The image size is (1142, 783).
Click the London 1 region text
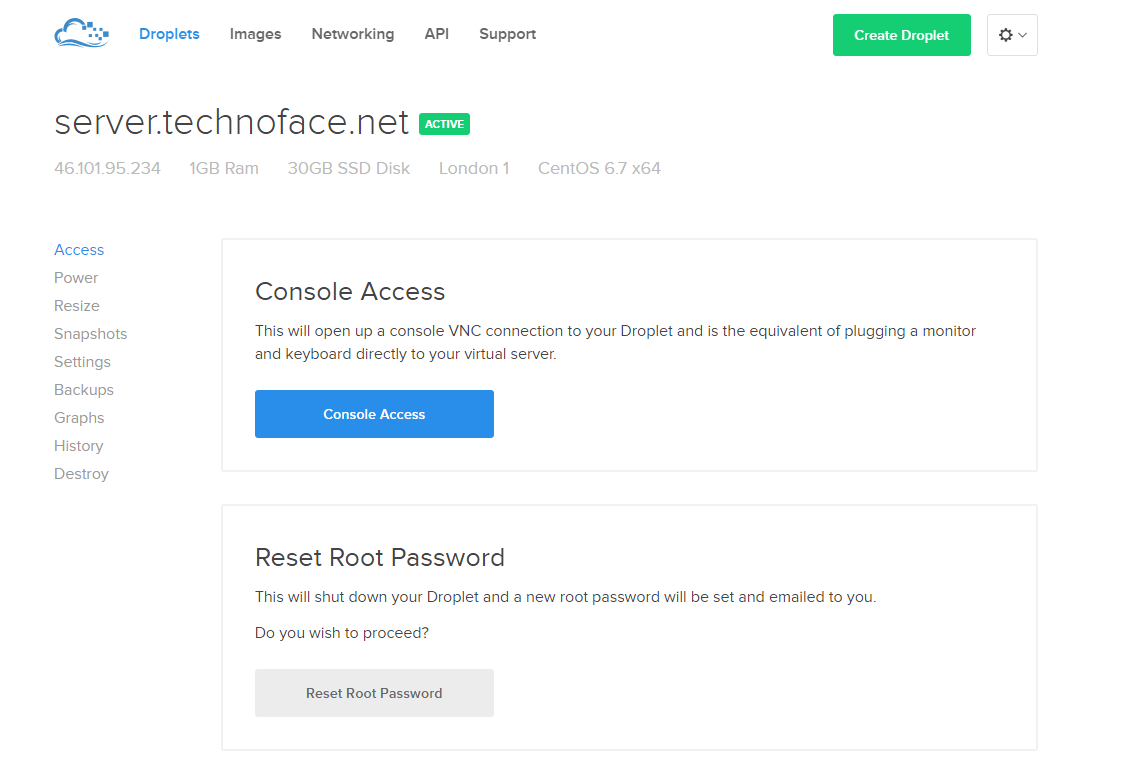474,168
